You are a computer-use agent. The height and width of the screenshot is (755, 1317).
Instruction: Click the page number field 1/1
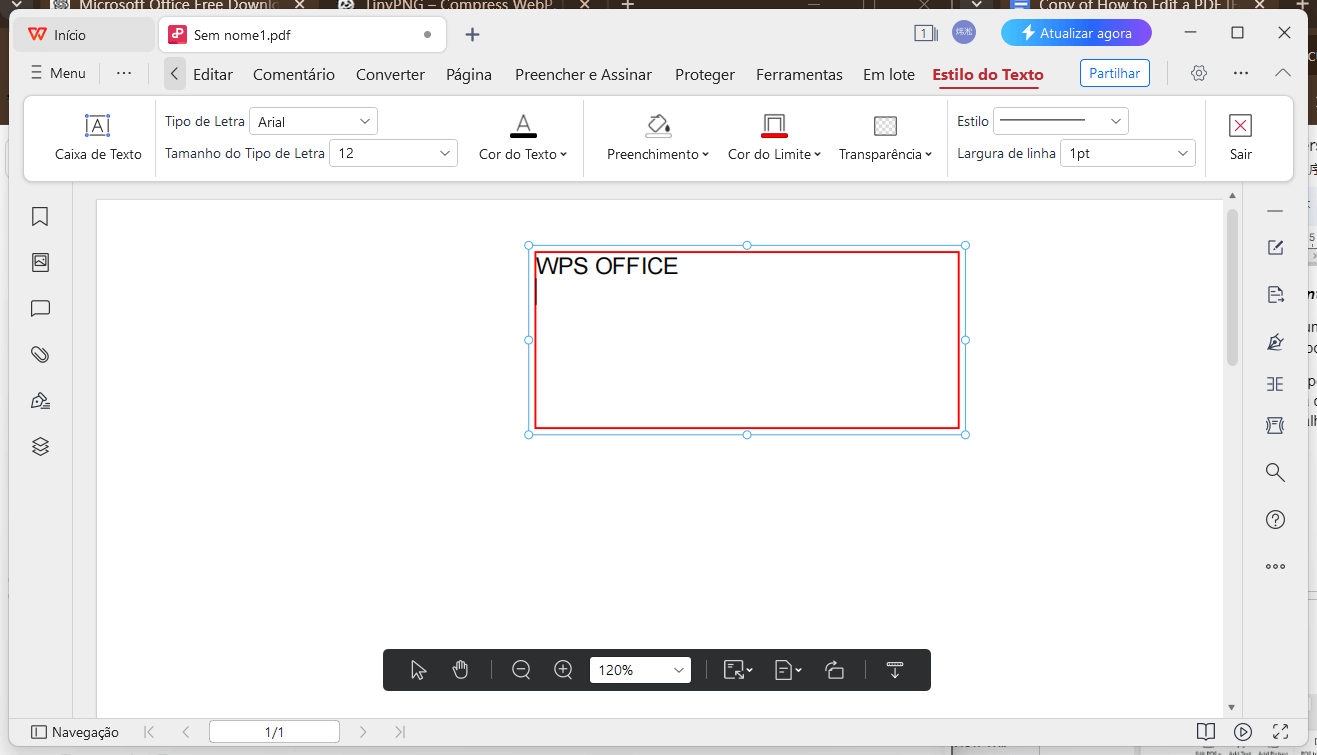tap(274, 732)
